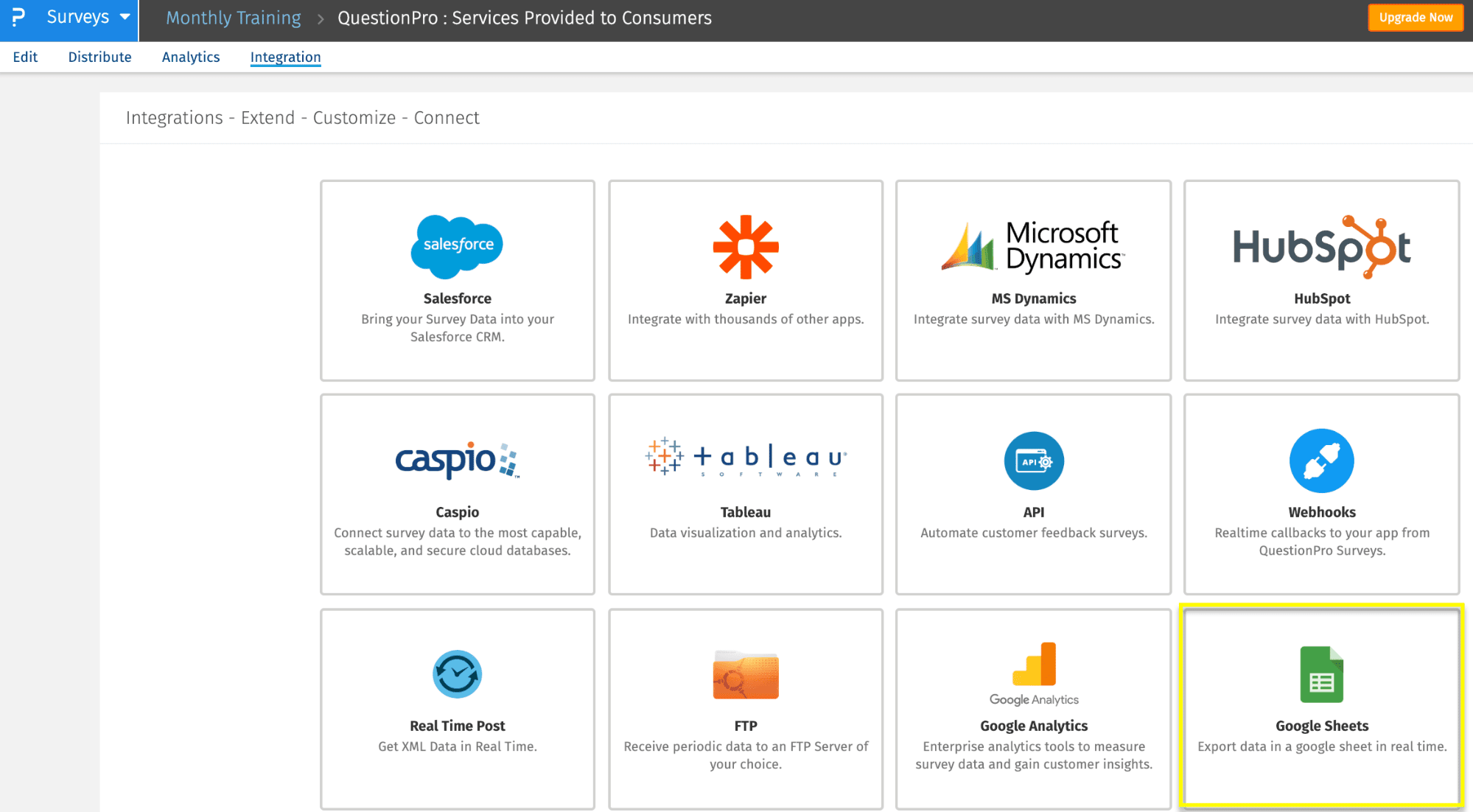Click 'Bring your Survey Data into your Salesforce CRM' text
1473x812 pixels.
point(458,328)
